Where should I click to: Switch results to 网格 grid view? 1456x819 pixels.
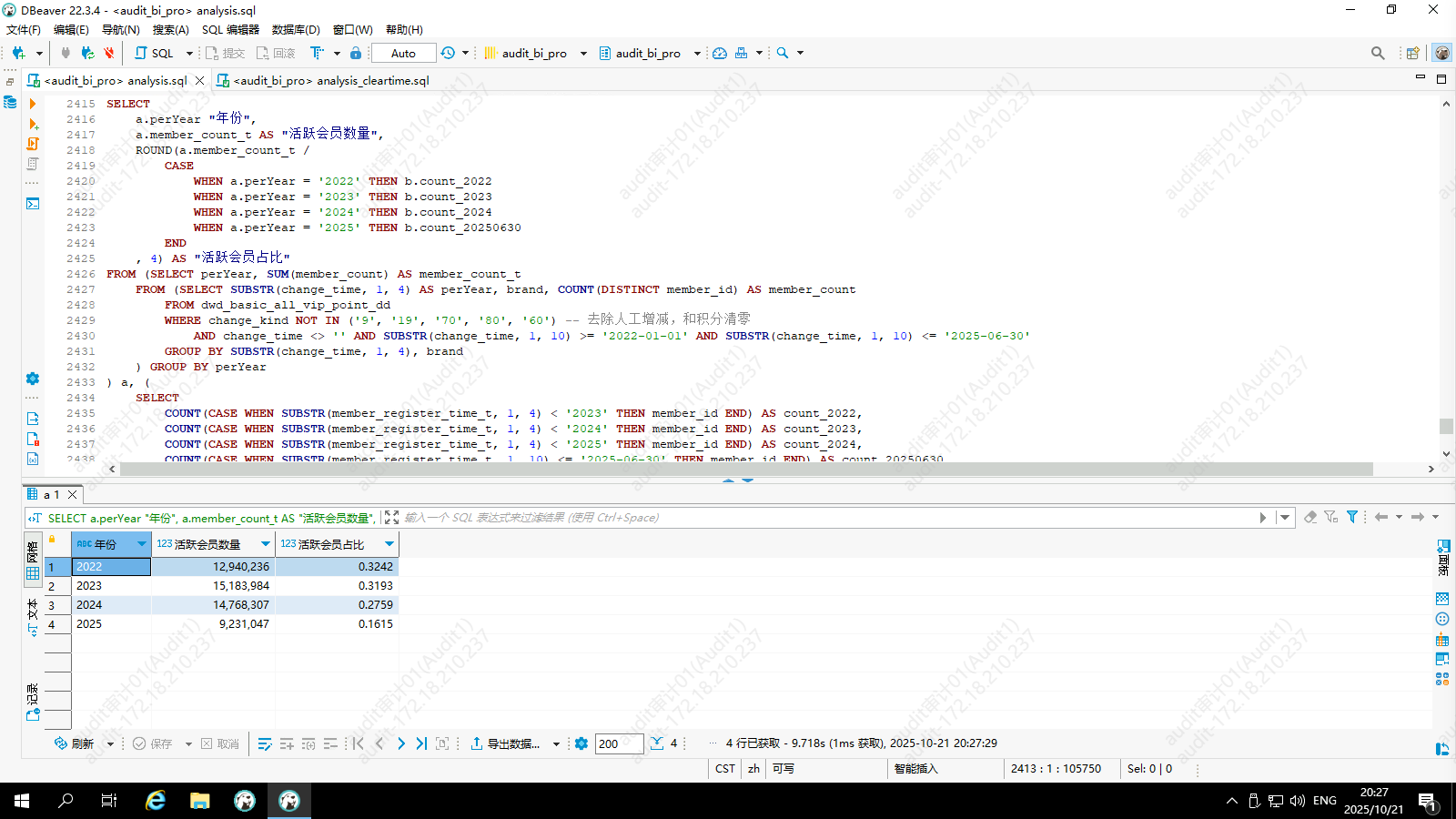pos(33,561)
